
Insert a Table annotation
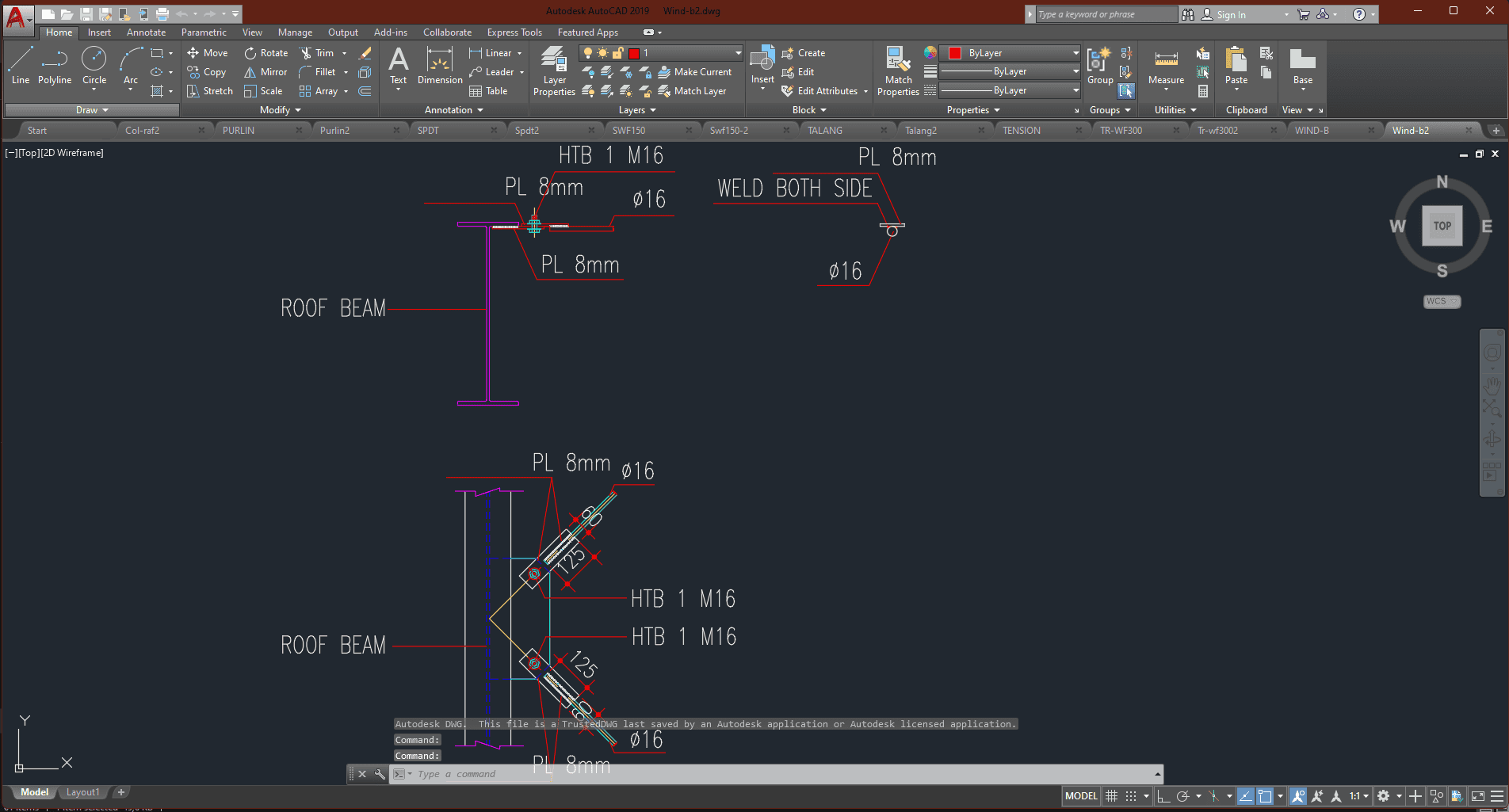click(x=488, y=91)
